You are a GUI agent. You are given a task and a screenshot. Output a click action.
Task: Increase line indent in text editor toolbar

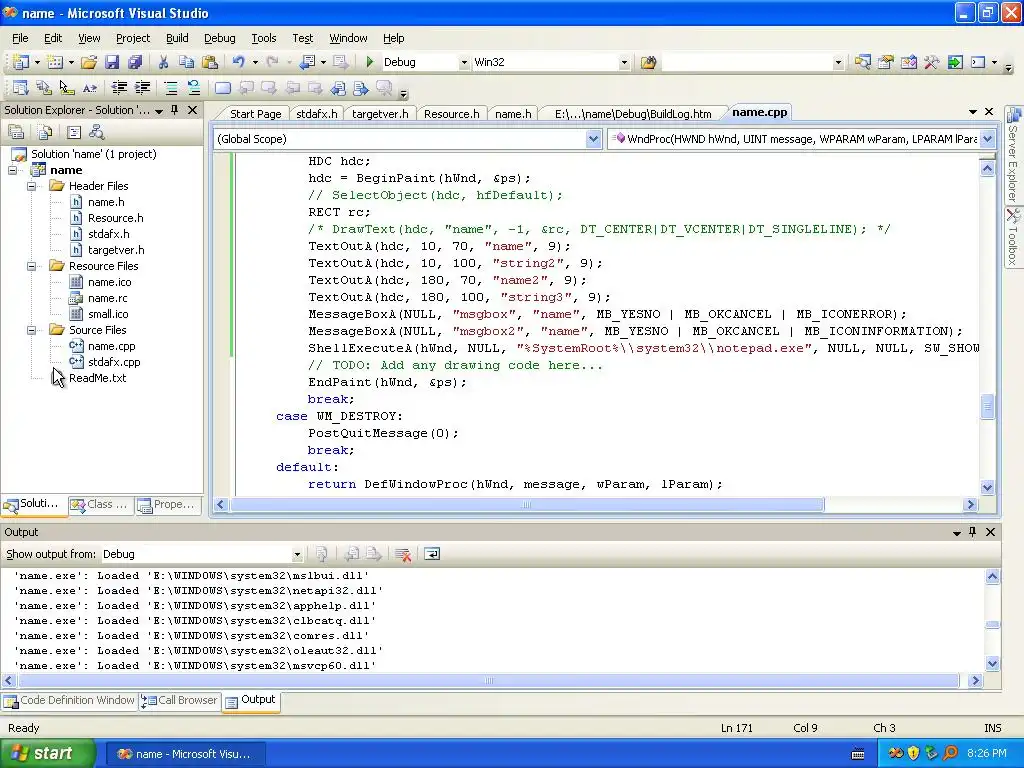[142, 88]
